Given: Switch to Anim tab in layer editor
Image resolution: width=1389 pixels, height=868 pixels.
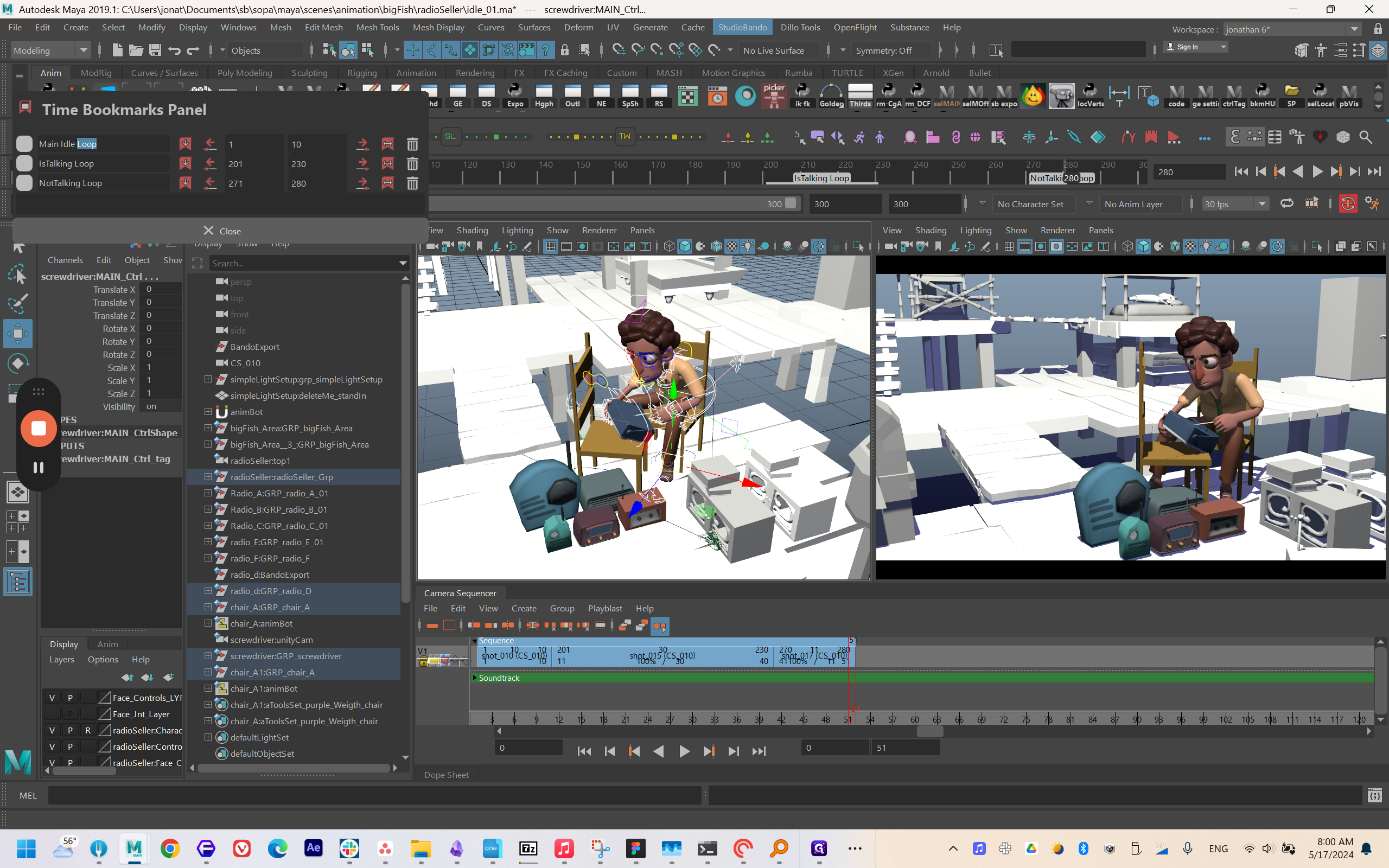Looking at the screenshot, I should [x=107, y=644].
